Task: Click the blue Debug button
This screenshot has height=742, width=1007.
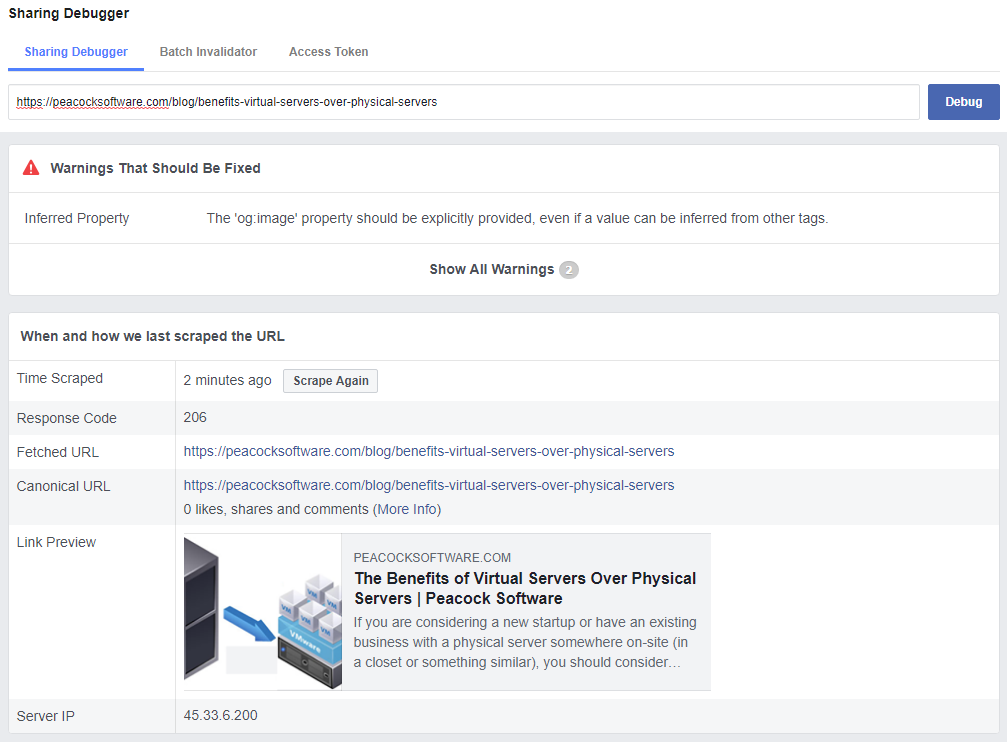Action: (x=963, y=102)
